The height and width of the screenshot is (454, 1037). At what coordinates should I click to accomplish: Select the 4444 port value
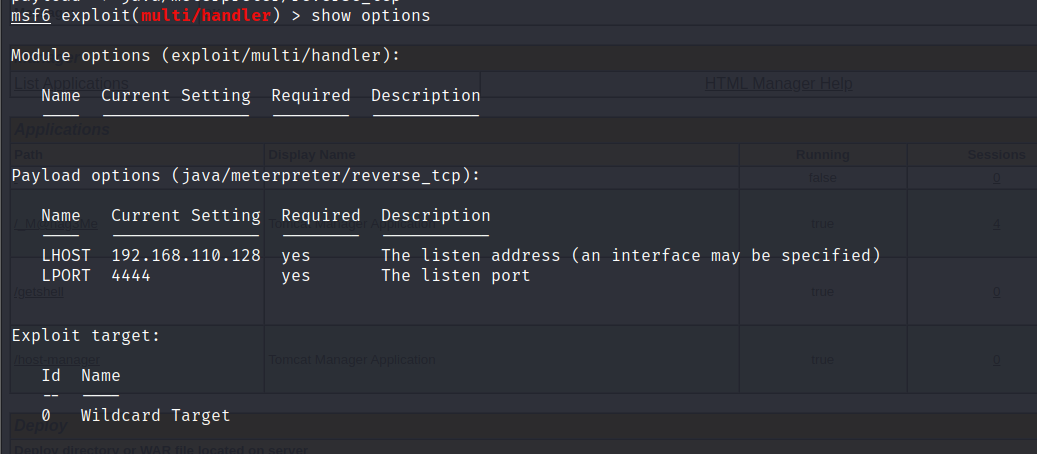pyautogui.click(x=131, y=275)
